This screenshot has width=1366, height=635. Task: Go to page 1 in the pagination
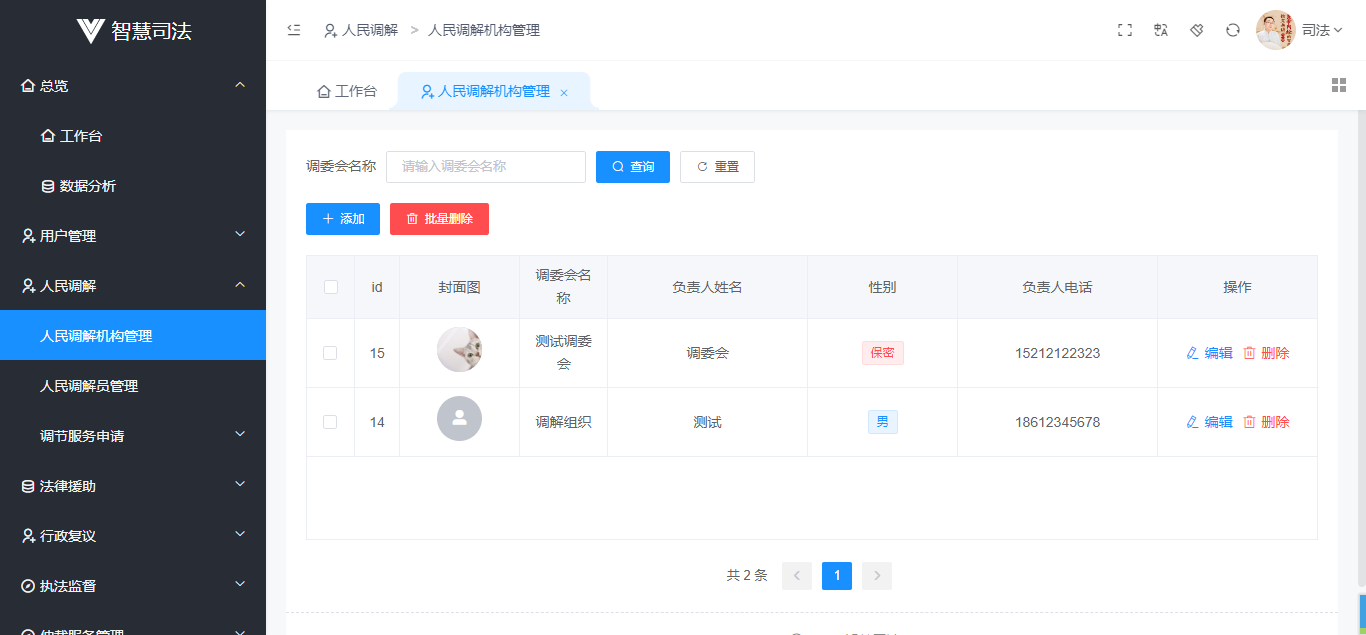836,575
